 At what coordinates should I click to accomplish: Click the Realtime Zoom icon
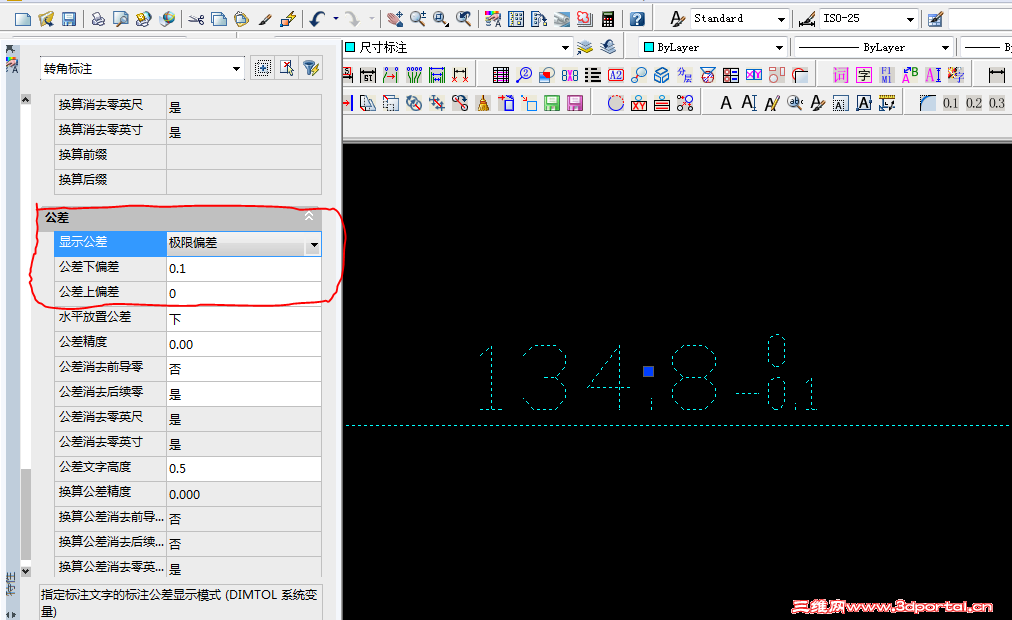pyautogui.click(x=418, y=19)
